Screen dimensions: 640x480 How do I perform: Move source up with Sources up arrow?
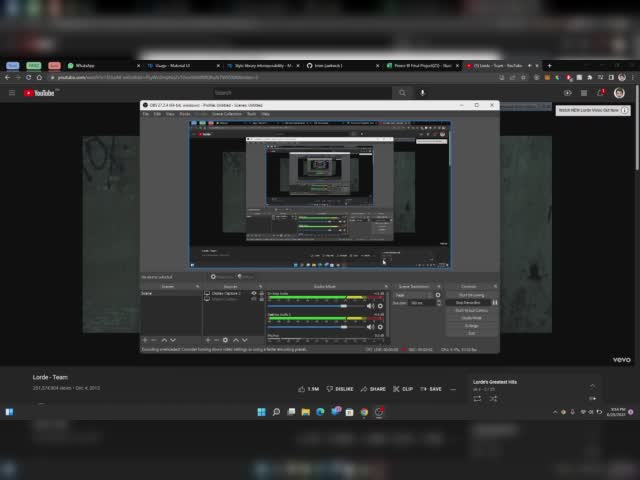pyautogui.click(x=236, y=340)
